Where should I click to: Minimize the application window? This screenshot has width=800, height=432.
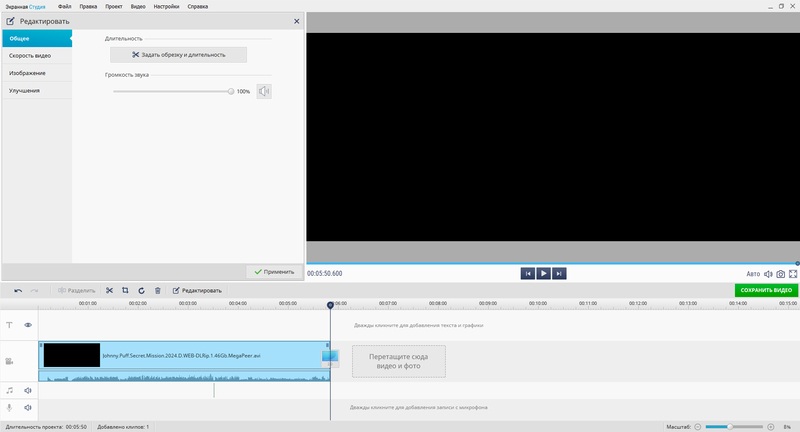tap(770, 7)
